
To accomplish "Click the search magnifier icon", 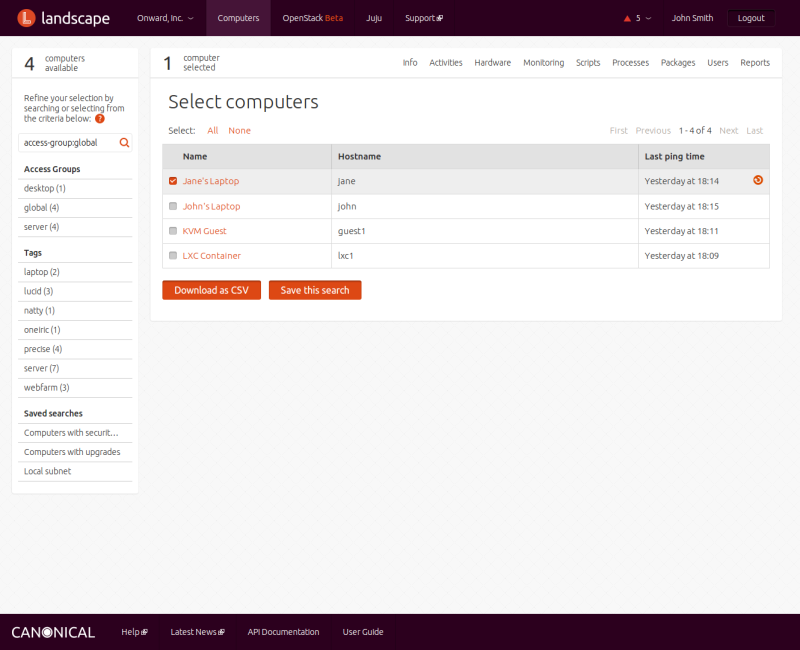I will 124,143.
